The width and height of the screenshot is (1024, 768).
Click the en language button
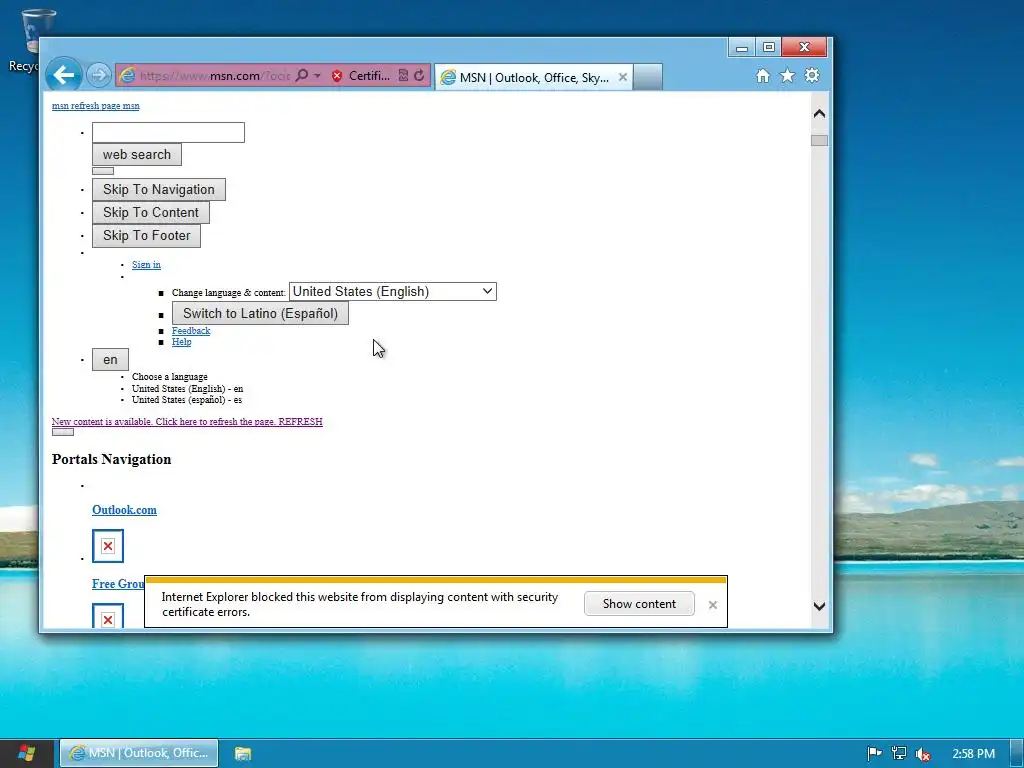coord(110,360)
